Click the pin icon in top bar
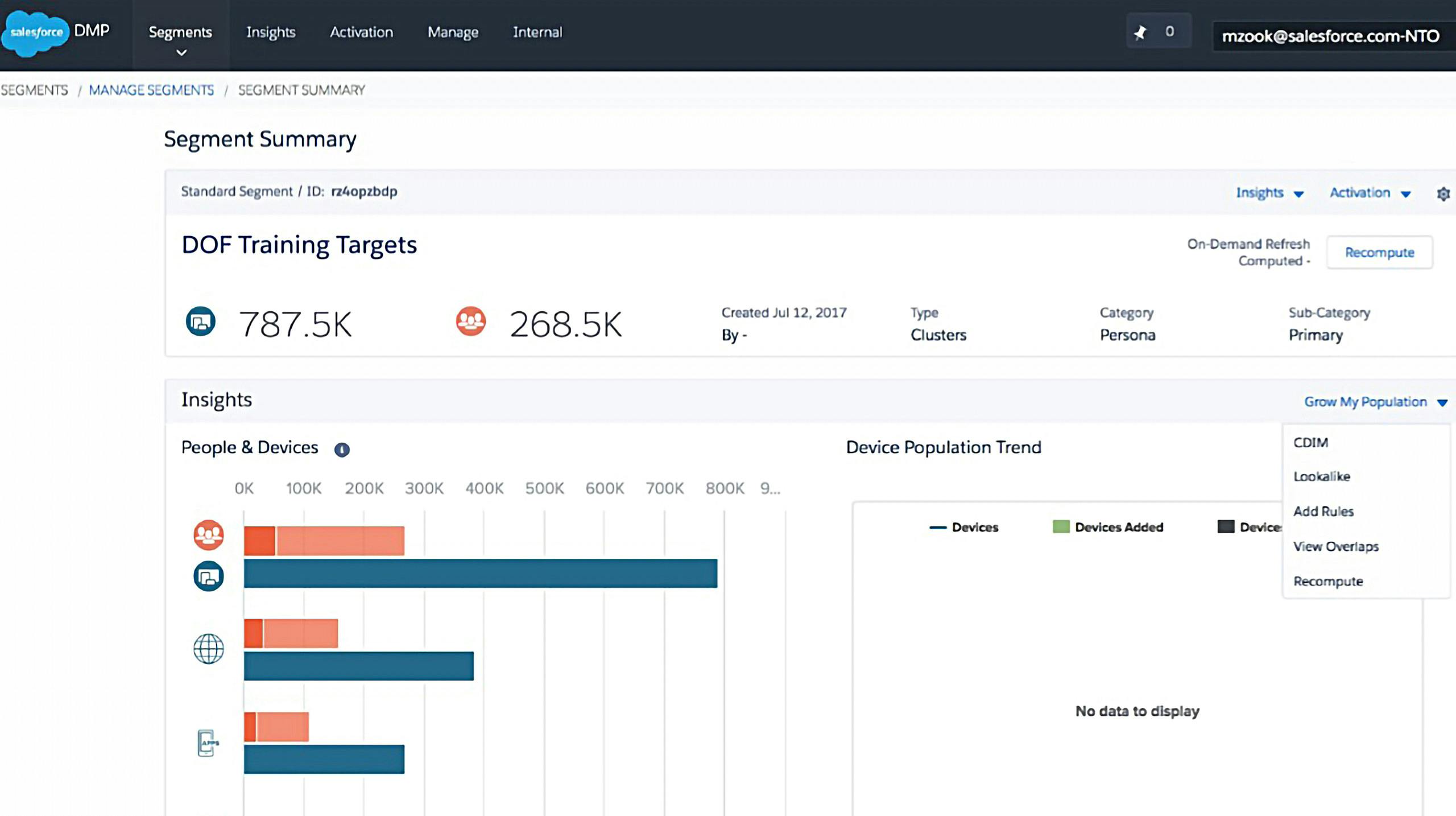This screenshot has height=816, width=1456. [x=1140, y=32]
